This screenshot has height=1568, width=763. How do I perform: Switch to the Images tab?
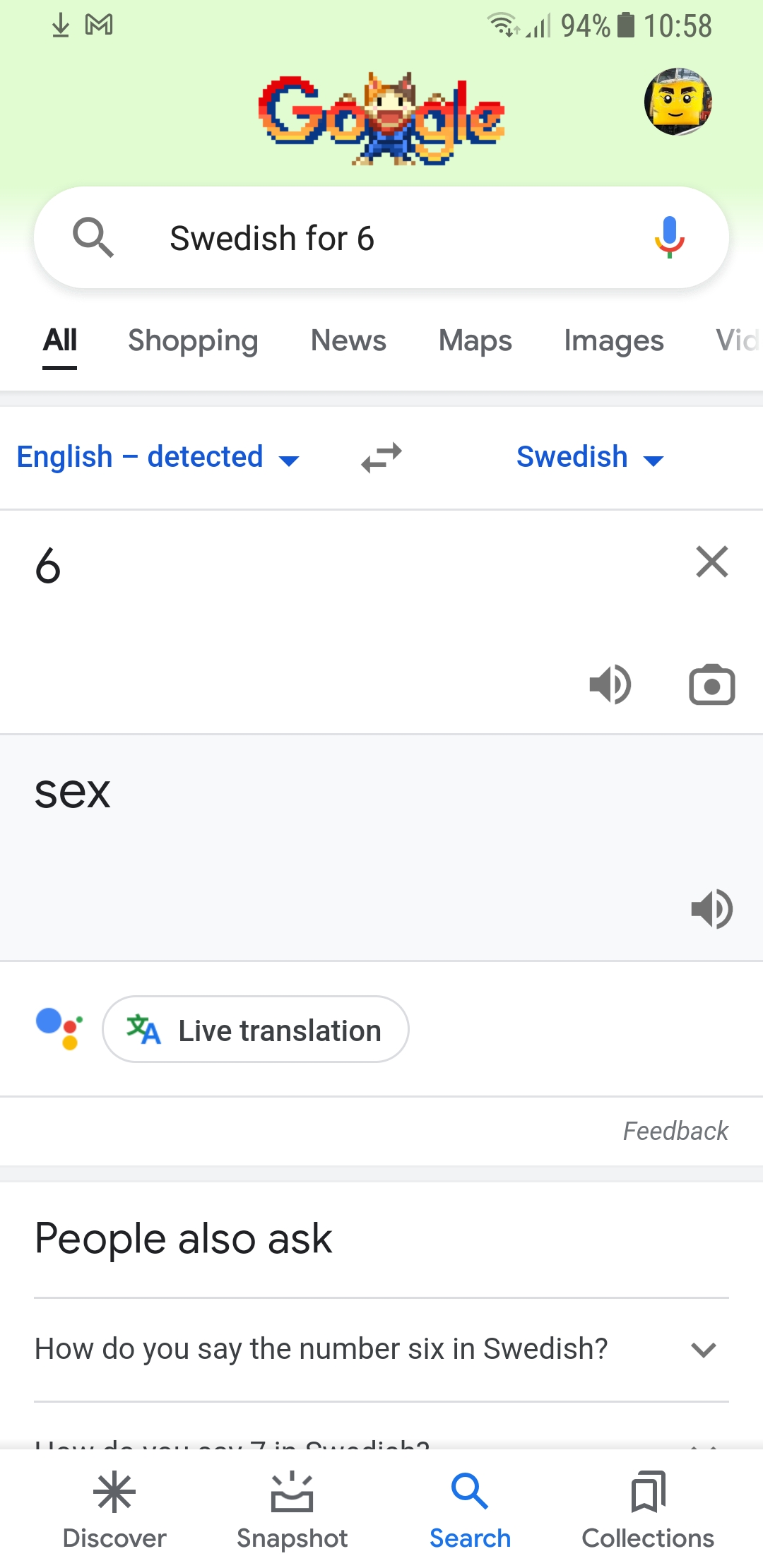[x=613, y=340]
